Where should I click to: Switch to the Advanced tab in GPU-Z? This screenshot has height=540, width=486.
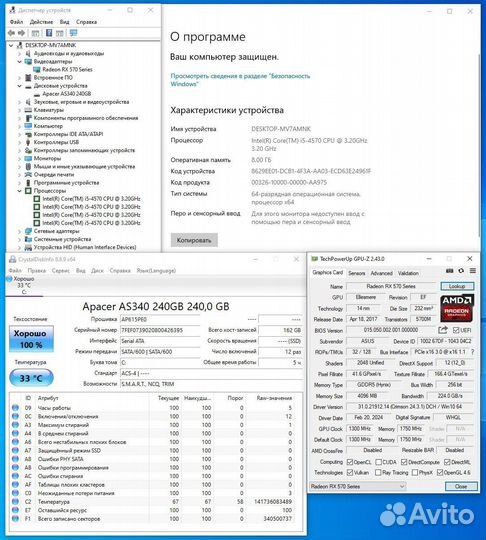[381, 273]
